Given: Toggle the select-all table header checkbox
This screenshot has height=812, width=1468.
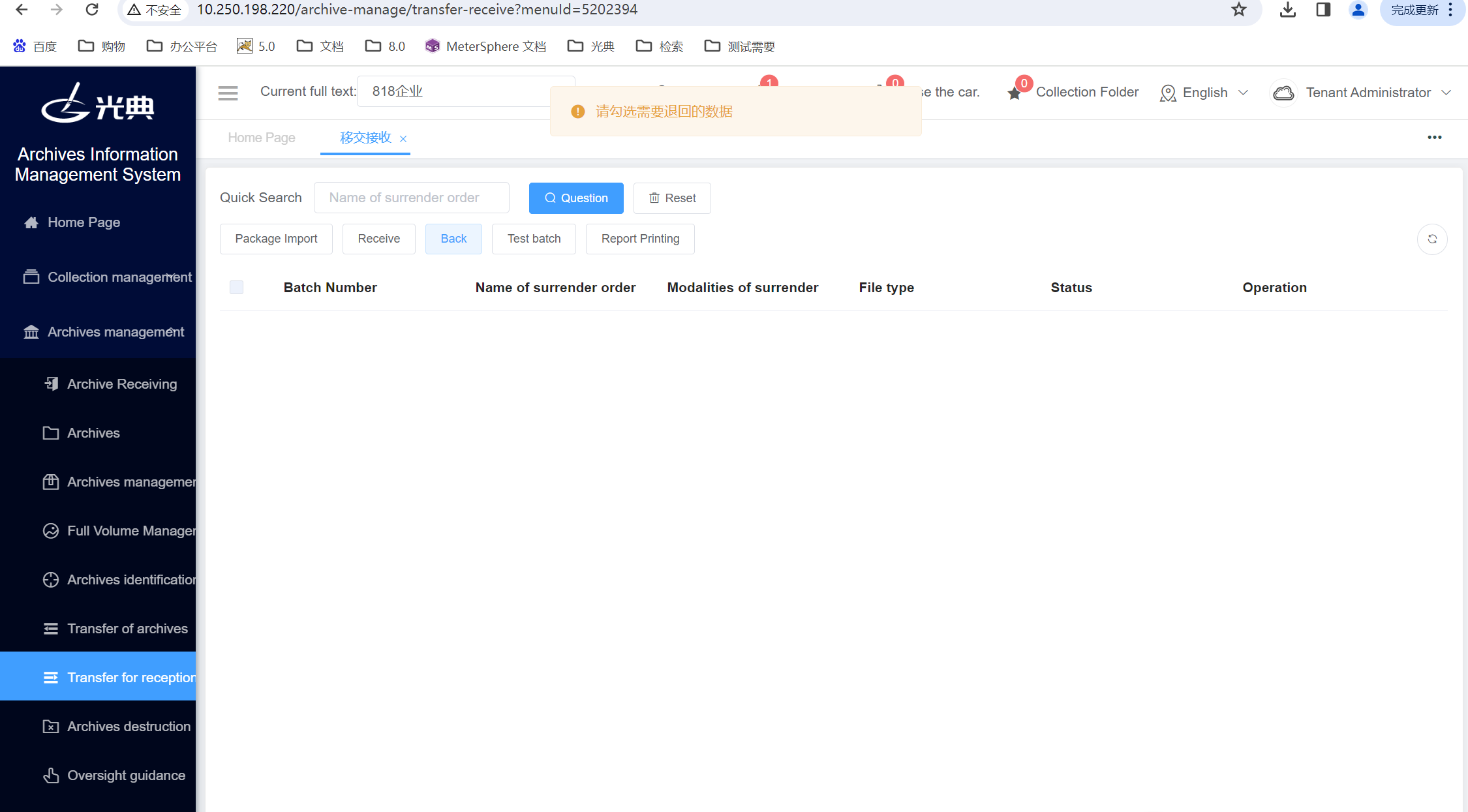Looking at the screenshot, I should 236,288.
